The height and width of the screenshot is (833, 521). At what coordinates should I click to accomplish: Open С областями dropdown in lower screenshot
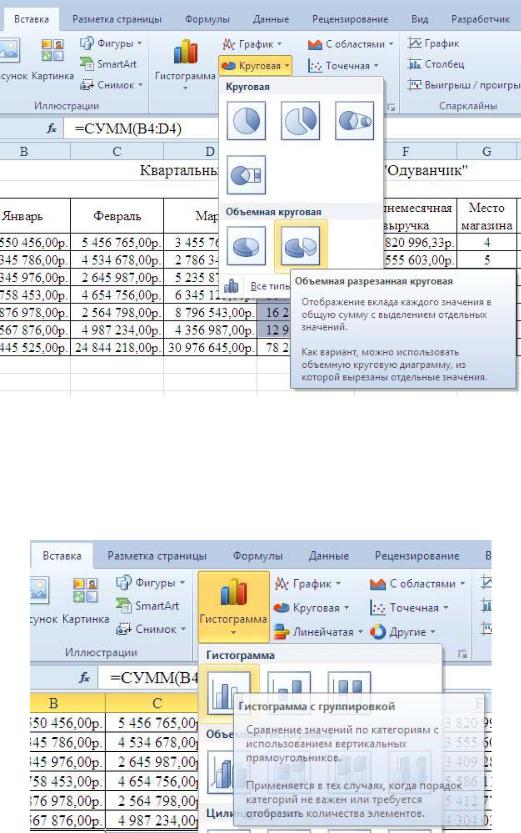pos(417,583)
